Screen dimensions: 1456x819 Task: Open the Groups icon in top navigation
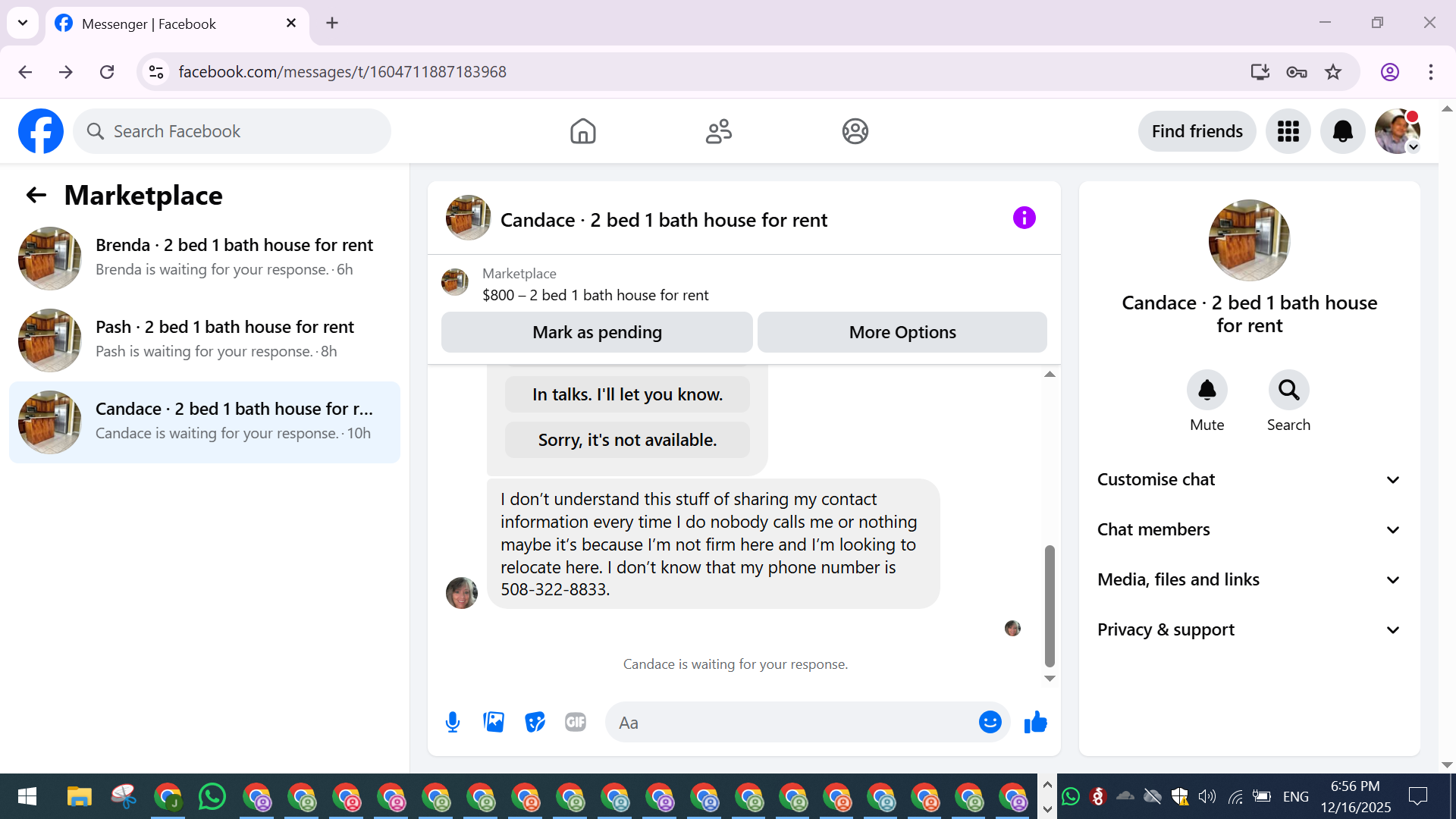tap(855, 131)
